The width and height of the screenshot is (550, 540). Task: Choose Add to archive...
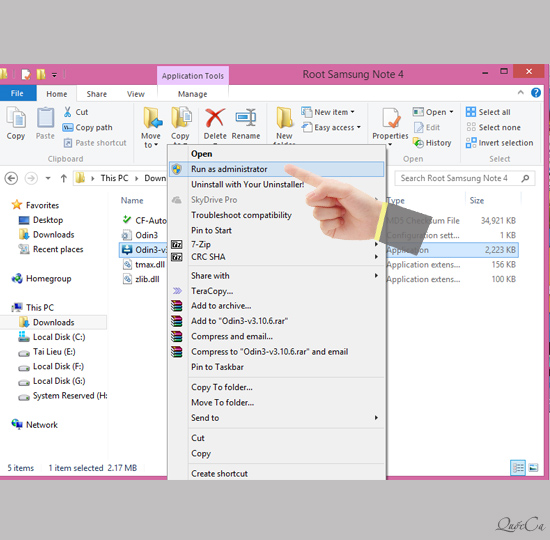tap(276, 306)
